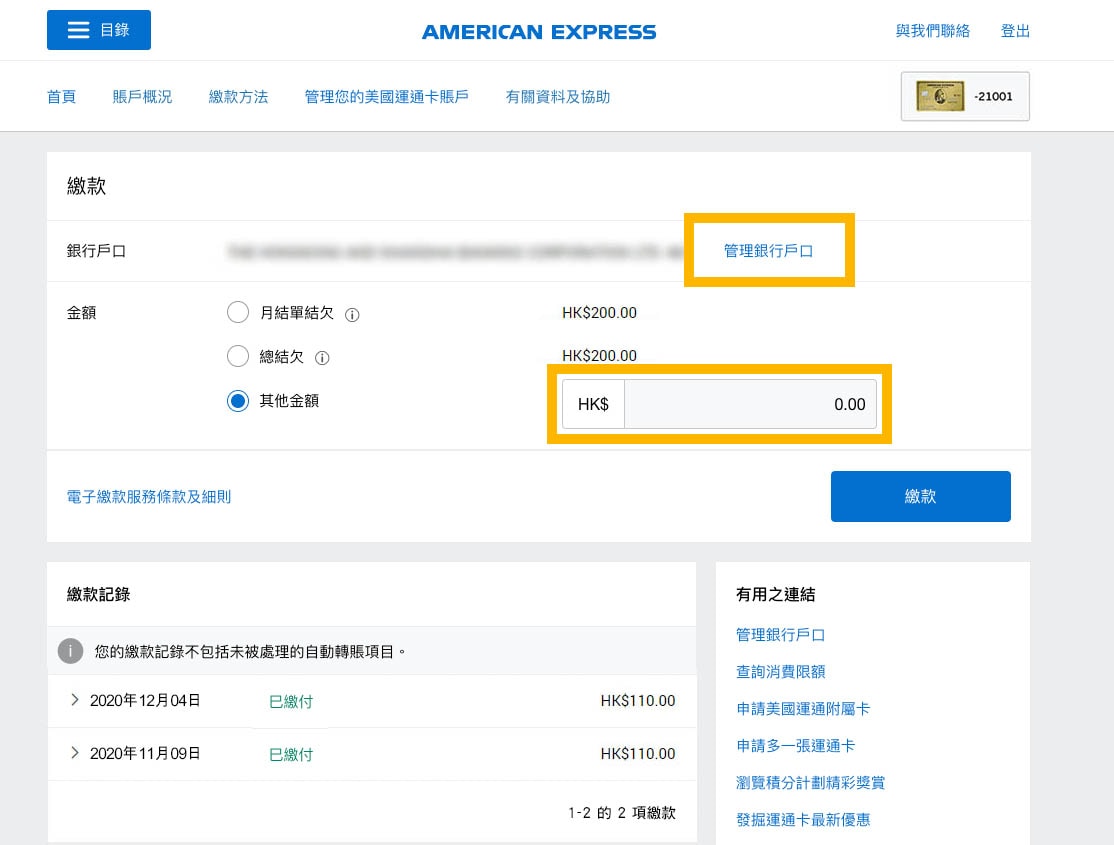This screenshot has width=1114, height=845.
Task: Click into the HK$ amount input field
Action: (x=749, y=405)
